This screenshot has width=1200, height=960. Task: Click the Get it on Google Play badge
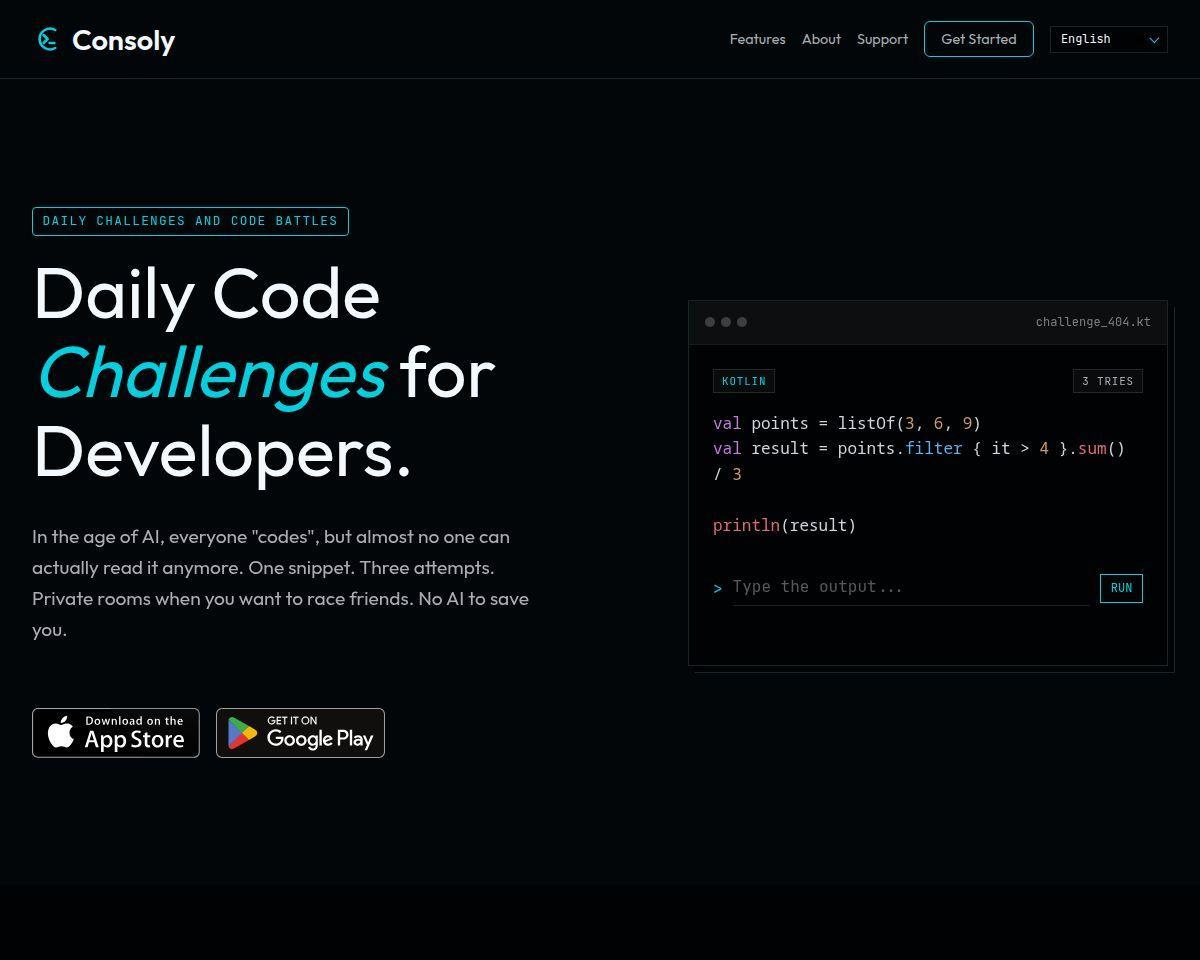coord(300,733)
